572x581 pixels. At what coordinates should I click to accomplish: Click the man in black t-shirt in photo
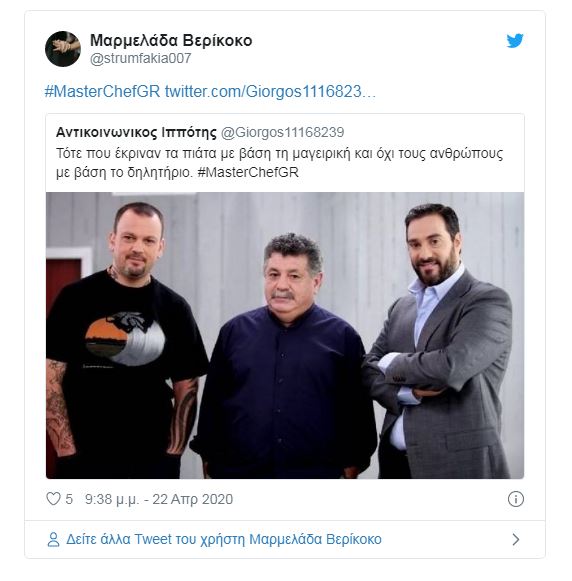click(x=122, y=341)
